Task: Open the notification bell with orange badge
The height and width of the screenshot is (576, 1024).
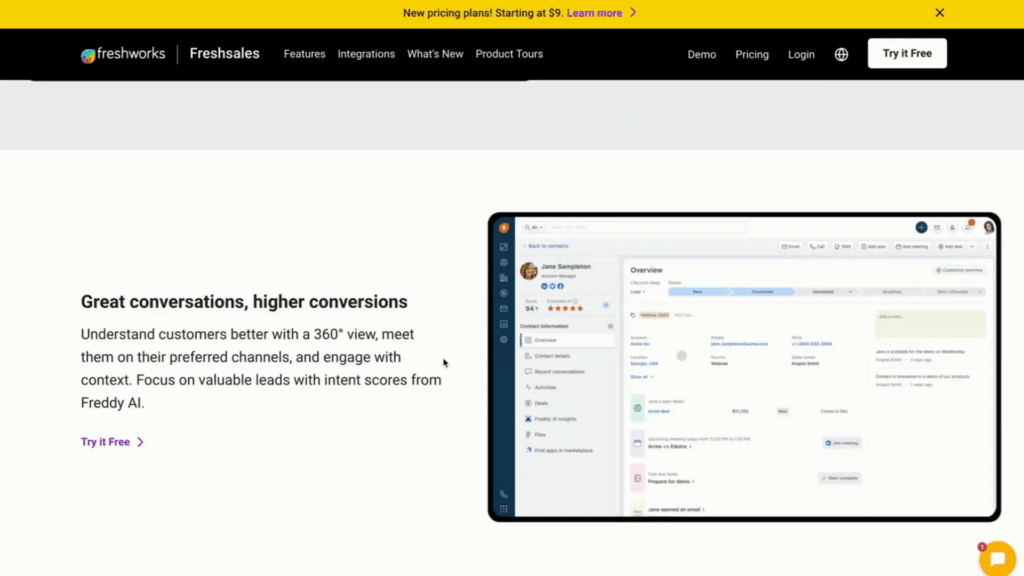Action: pos(968,227)
